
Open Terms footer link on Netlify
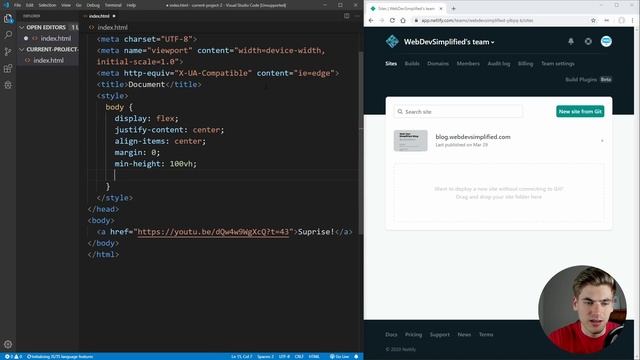(x=486, y=335)
